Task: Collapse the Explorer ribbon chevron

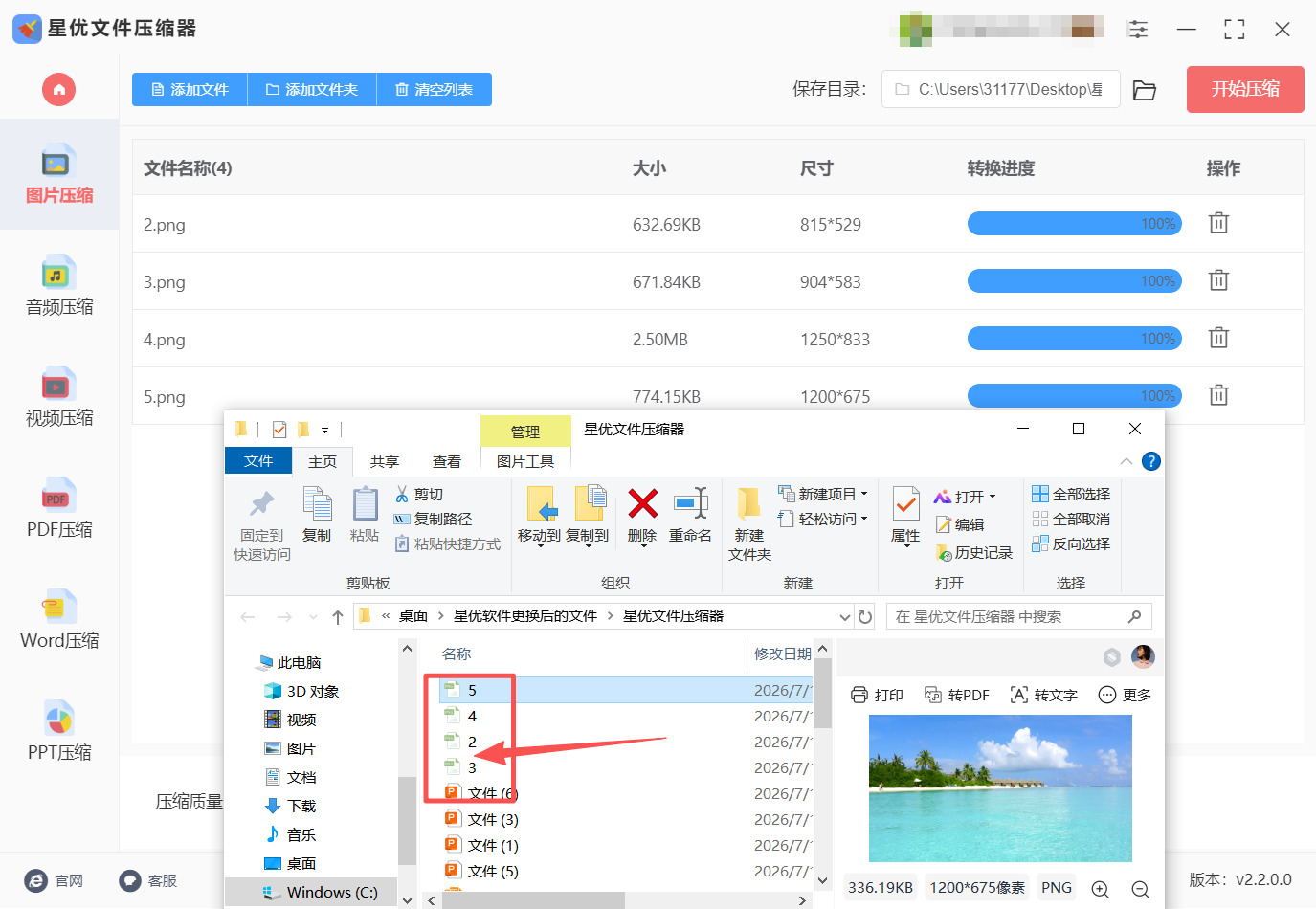Action: click(1126, 461)
